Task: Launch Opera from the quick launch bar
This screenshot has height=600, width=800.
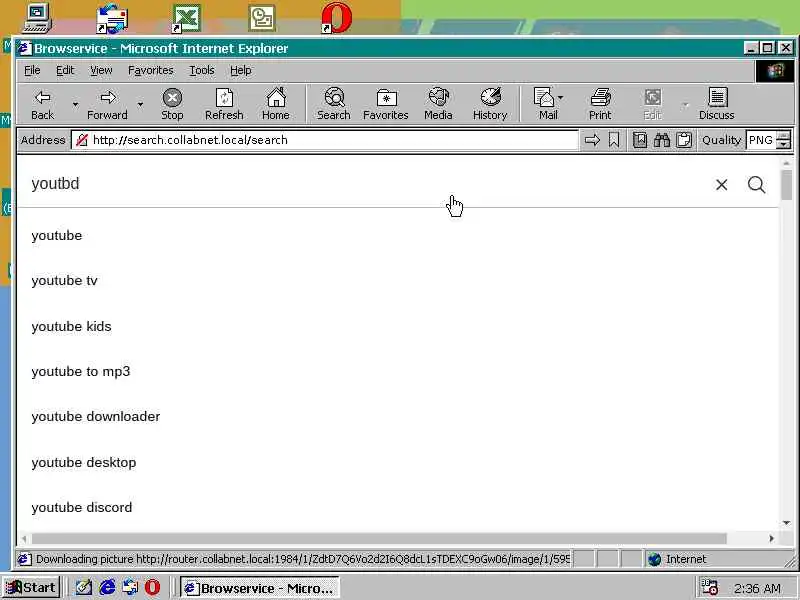Action: [x=152, y=588]
